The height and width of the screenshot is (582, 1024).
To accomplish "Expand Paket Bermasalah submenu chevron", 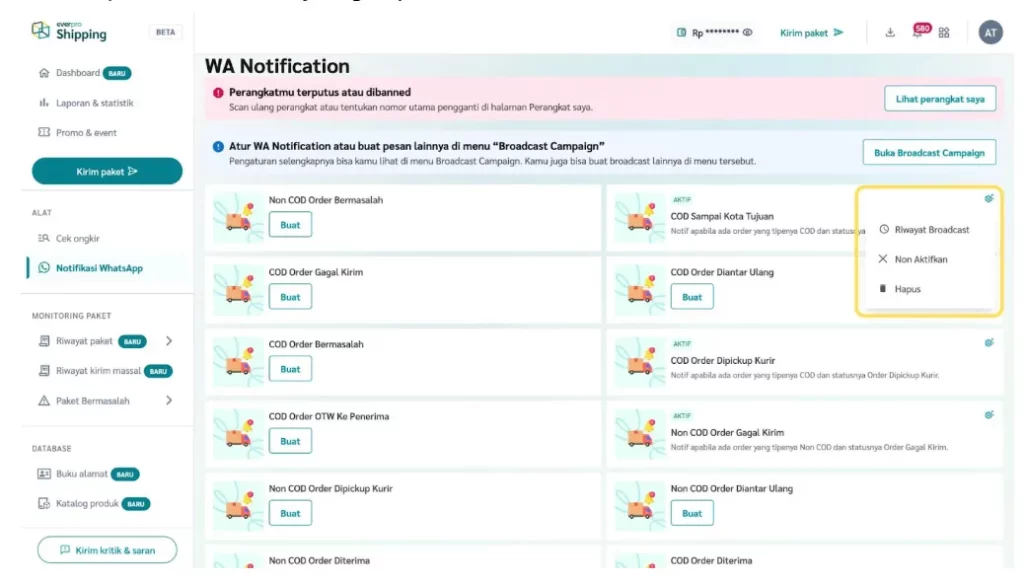I will click(168, 401).
